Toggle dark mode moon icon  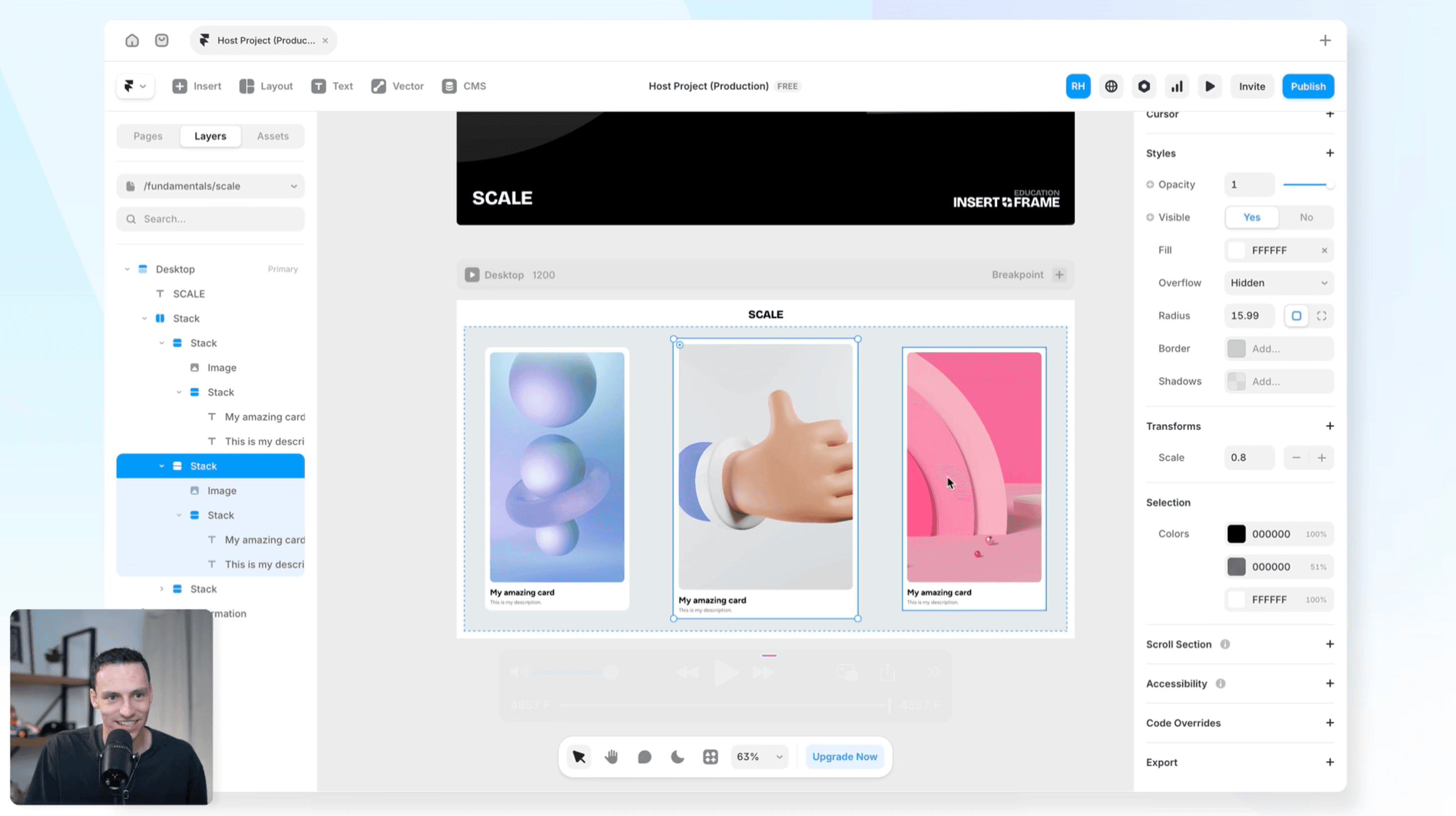click(677, 757)
